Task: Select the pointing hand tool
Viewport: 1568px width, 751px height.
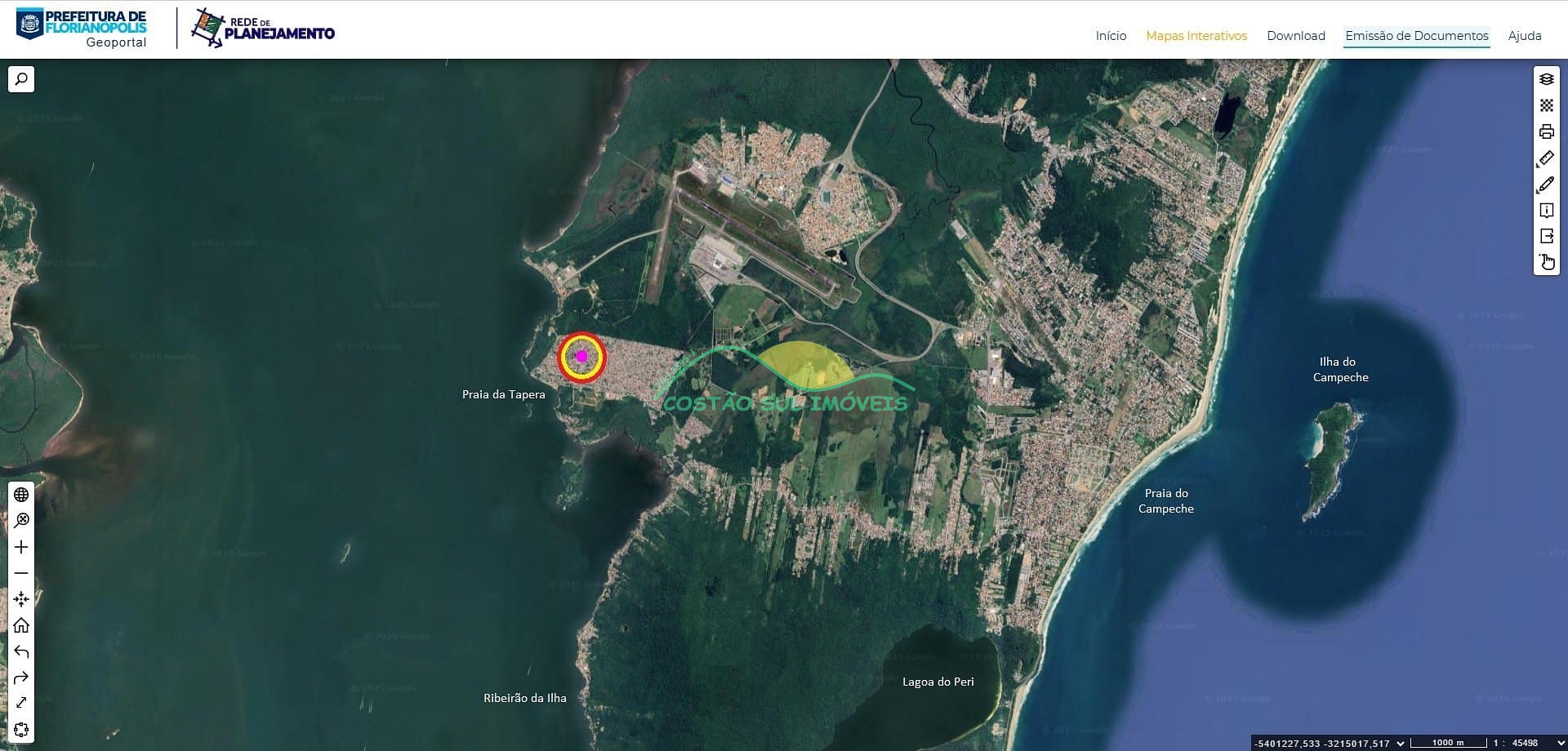Action: click(1546, 262)
